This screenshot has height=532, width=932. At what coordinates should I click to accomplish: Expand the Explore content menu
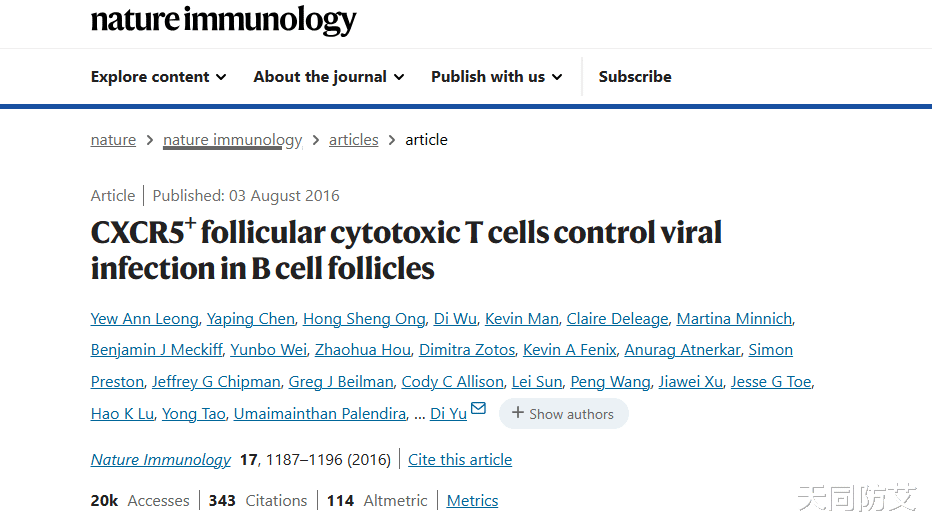point(158,77)
